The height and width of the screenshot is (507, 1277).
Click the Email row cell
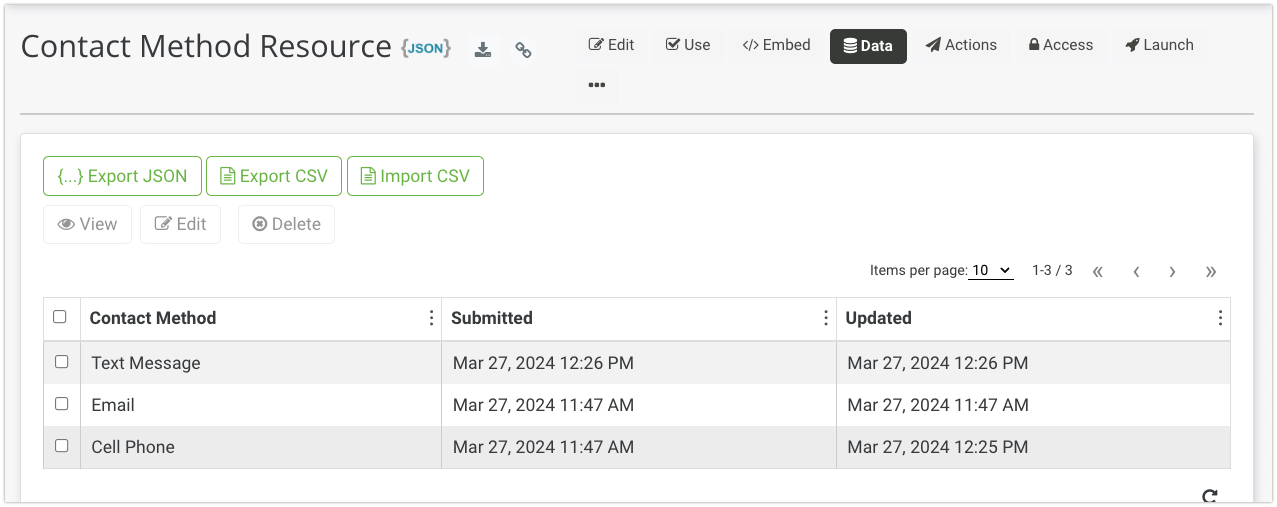tap(113, 405)
